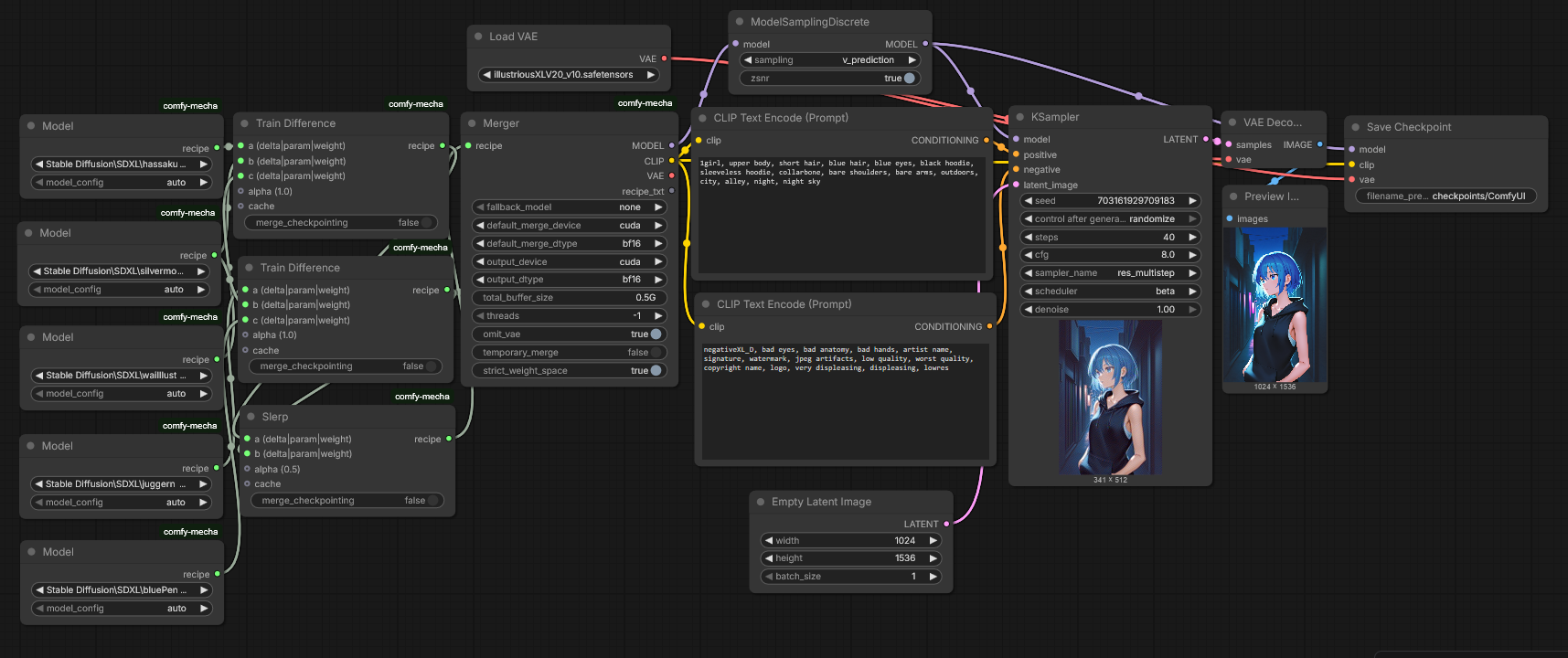Viewport: 1568px width, 658px height.
Task: Click the denoise value slider in KSampler
Action: click(1110, 310)
